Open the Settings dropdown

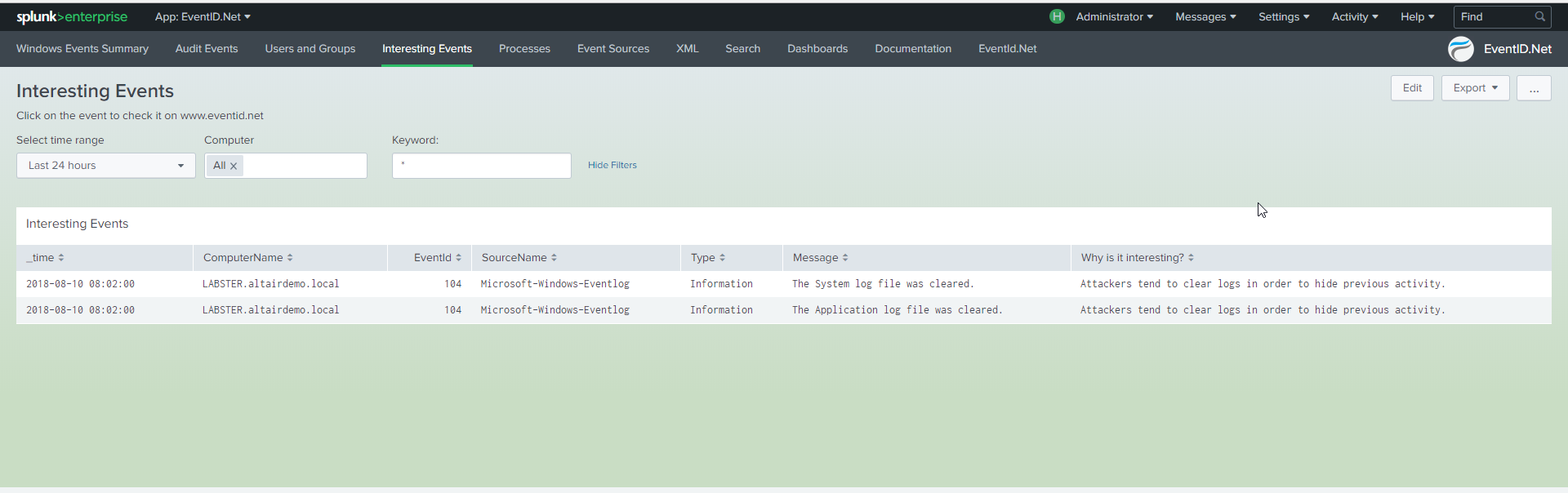(x=1284, y=16)
